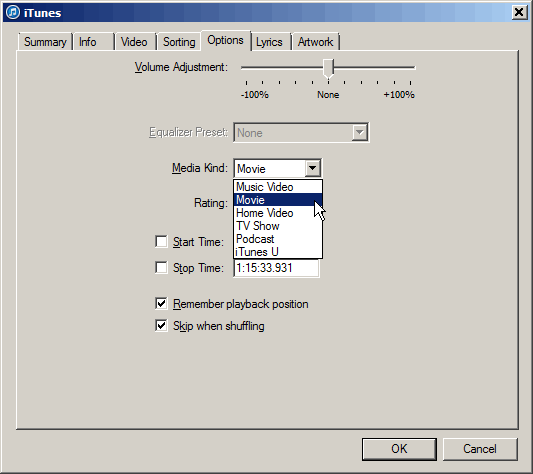Open the Lyrics tab

(270, 42)
